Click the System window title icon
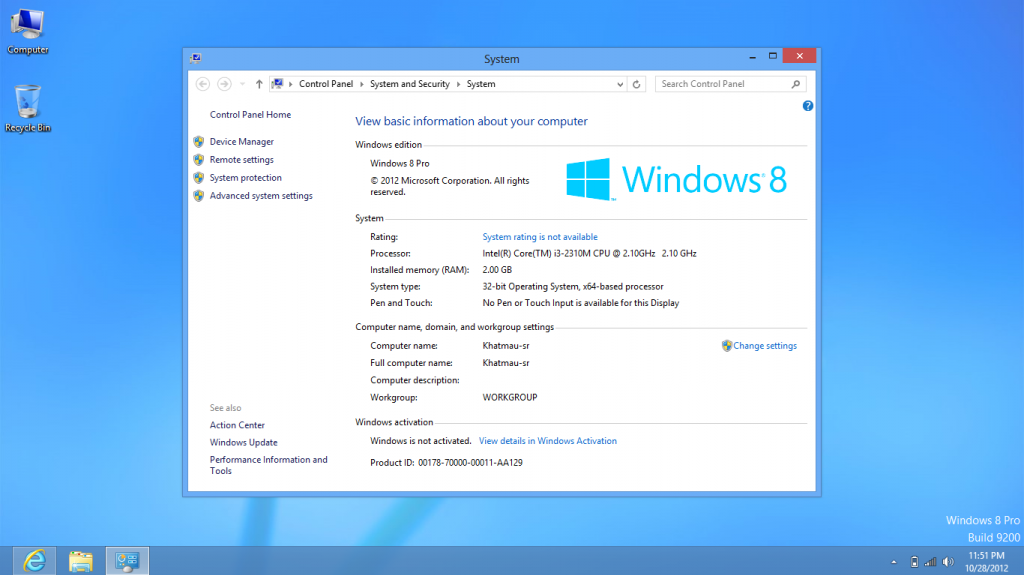Viewport: 1024px width, 575px height. 195,58
